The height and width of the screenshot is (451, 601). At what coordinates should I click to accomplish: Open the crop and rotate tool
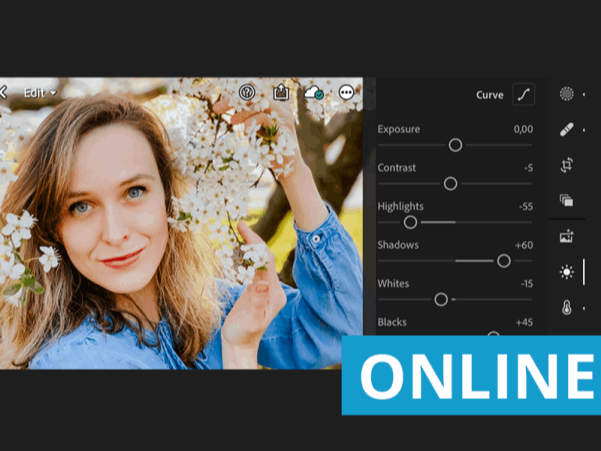pyautogui.click(x=567, y=165)
